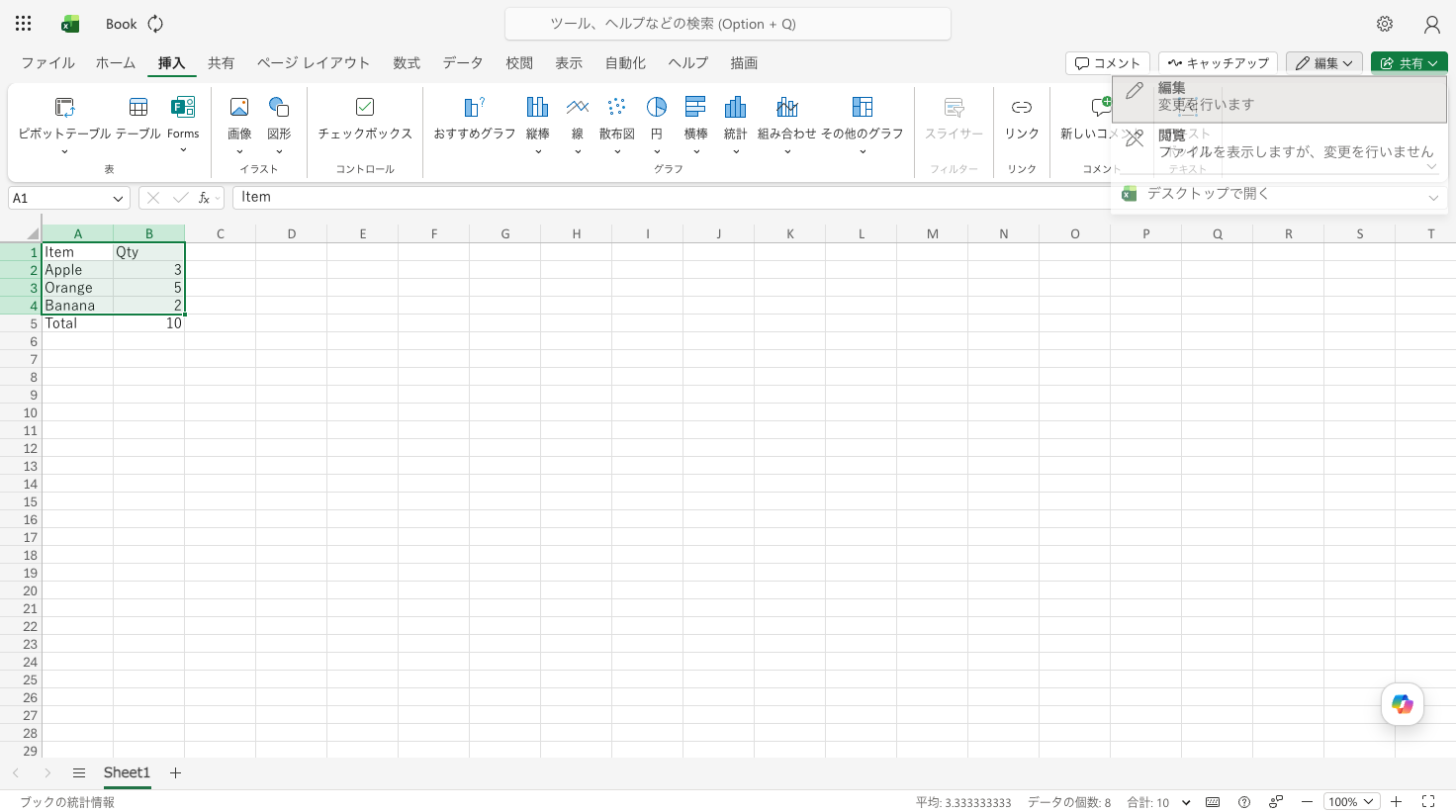
Task: Switch to the 描画 tab
Action: pyautogui.click(x=744, y=62)
